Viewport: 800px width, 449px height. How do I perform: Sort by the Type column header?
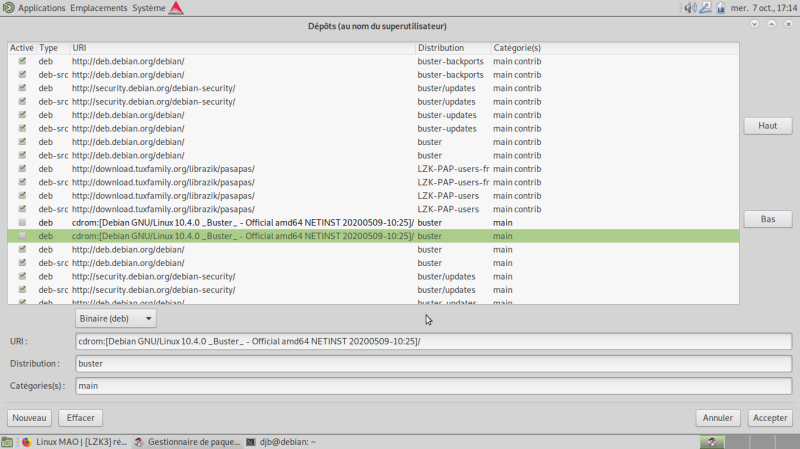(x=53, y=47)
